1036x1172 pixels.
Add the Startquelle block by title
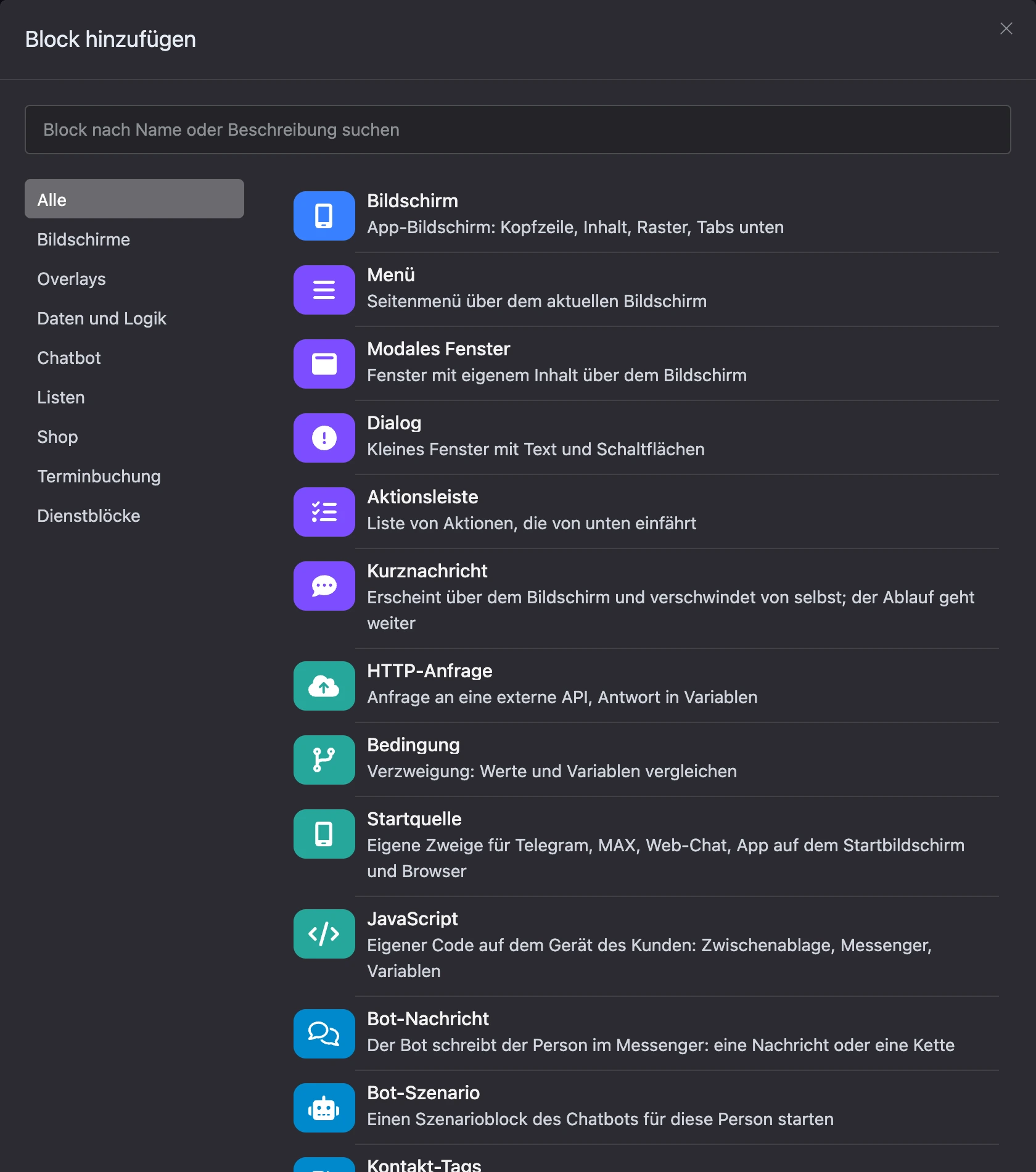point(414,819)
